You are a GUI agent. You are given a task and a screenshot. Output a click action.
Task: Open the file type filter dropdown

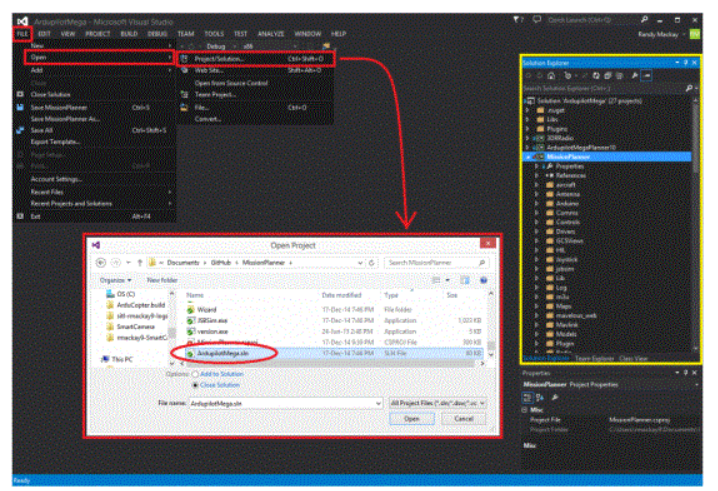click(x=437, y=403)
